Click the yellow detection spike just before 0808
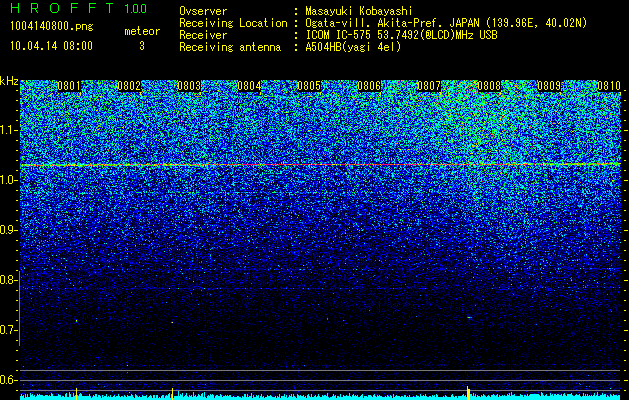This screenshot has width=629, height=400. coord(468,392)
